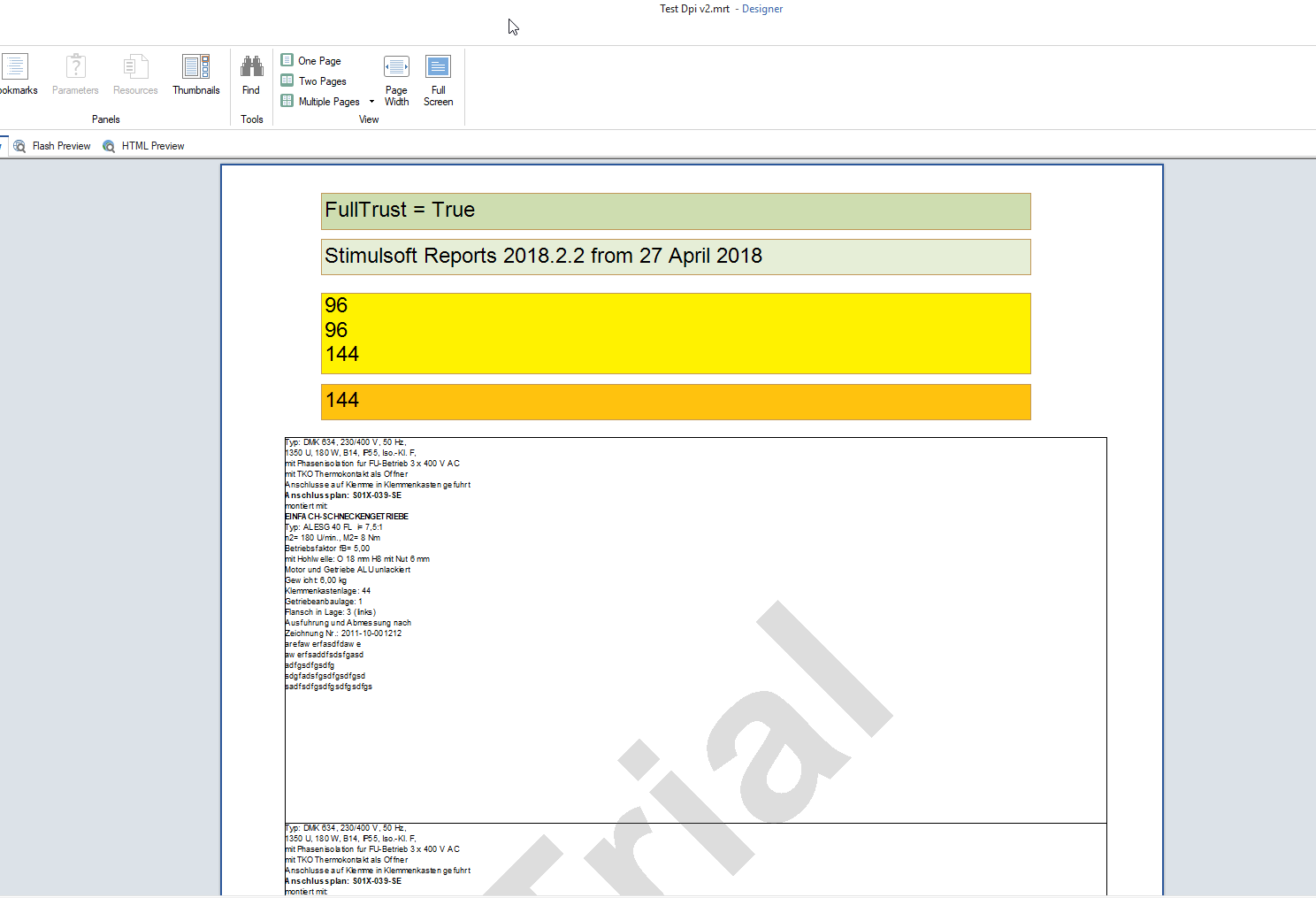Image resolution: width=1316 pixels, height=898 pixels.
Task: Fit the report to Page Width
Action: [396, 81]
